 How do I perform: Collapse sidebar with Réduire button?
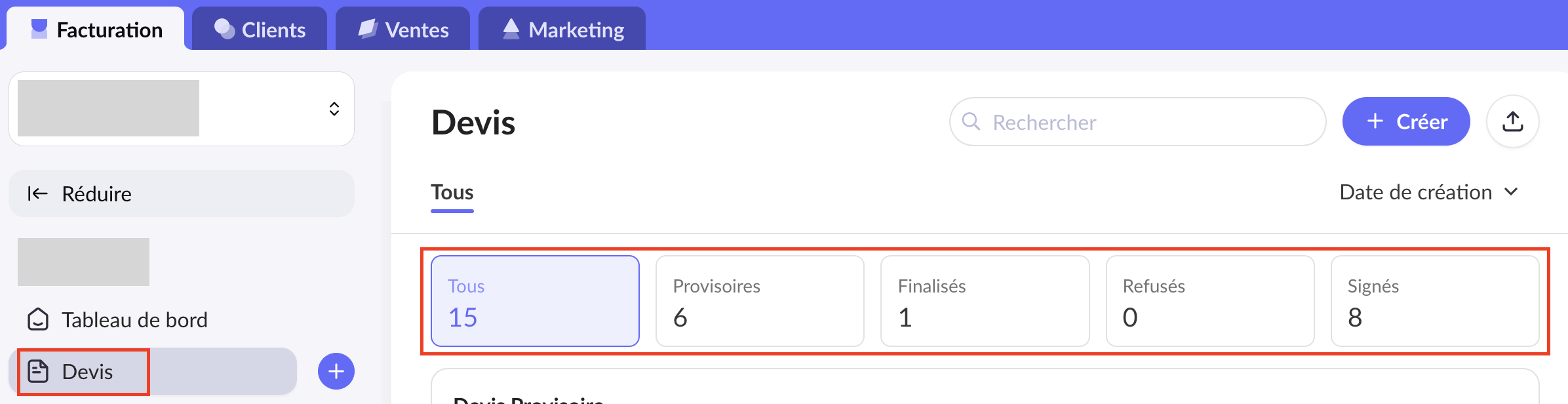pyautogui.click(x=181, y=193)
